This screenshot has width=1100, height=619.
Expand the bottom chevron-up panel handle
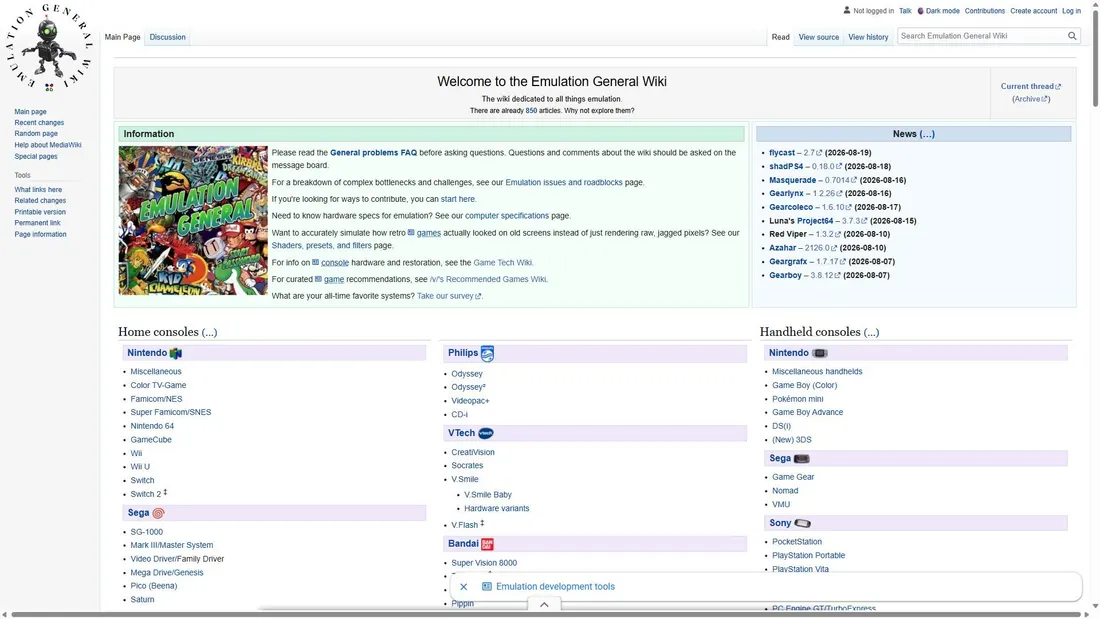coord(544,604)
